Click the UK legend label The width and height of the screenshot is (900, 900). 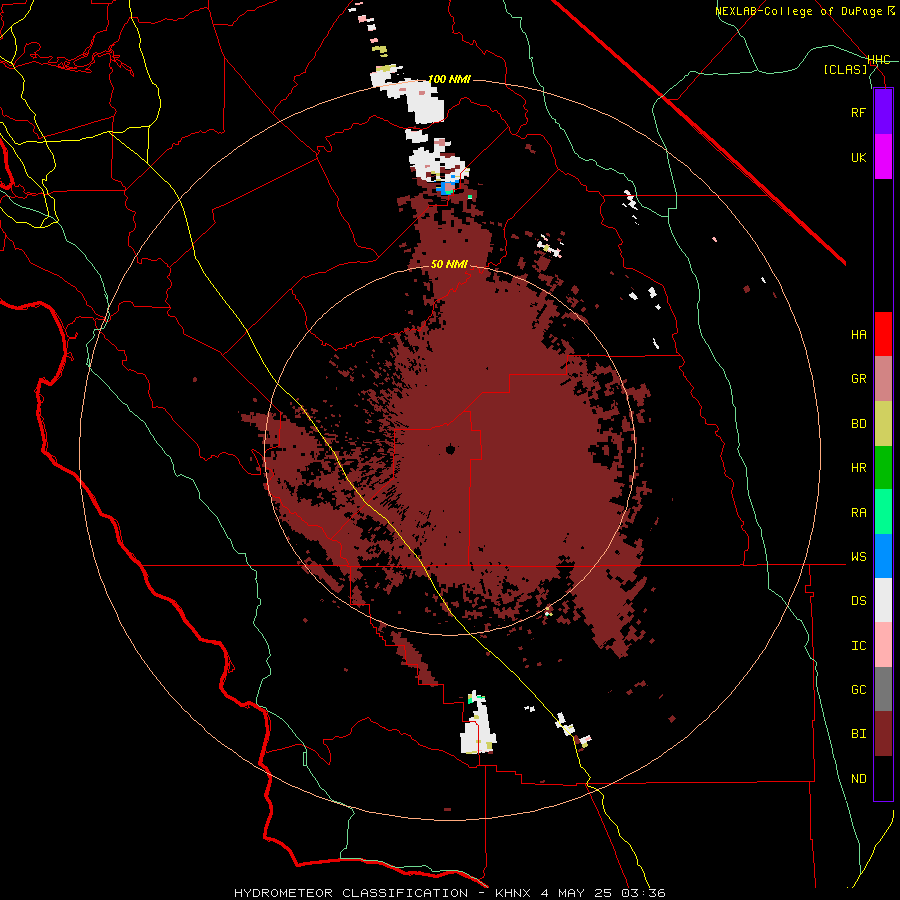[858, 157]
